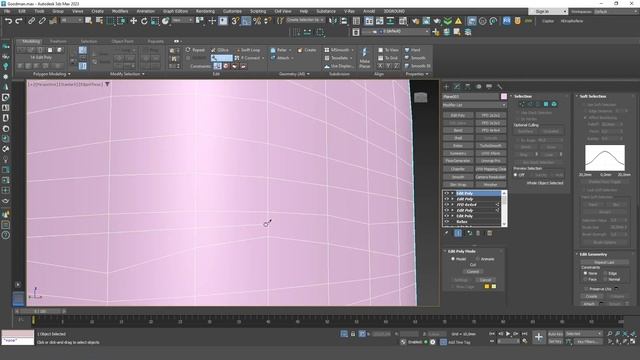Click the TurboSmooth modifier button
The image size is (640, 360).
tap(491, 146)
